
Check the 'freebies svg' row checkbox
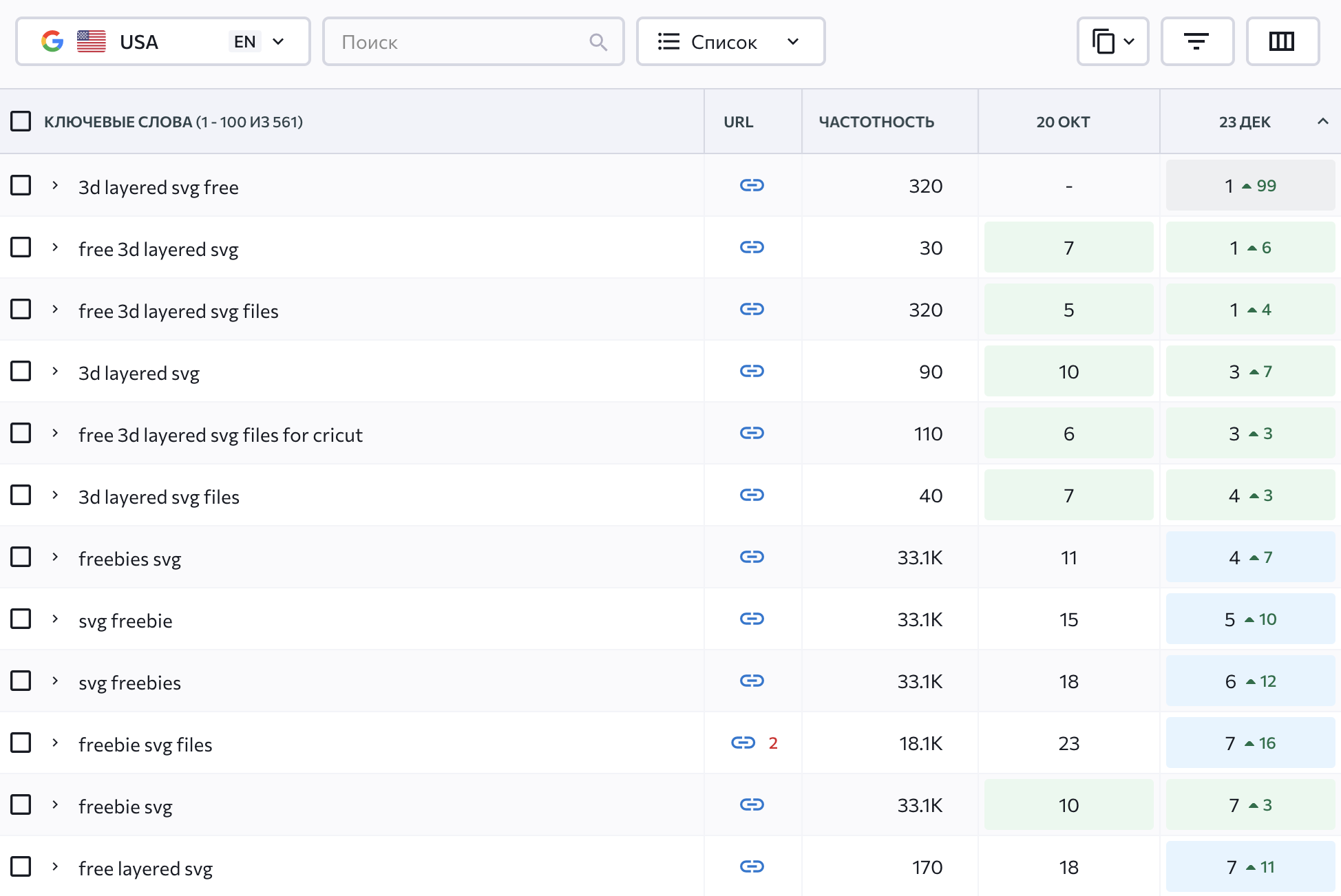pyautogui.click(x=21, y=557)
